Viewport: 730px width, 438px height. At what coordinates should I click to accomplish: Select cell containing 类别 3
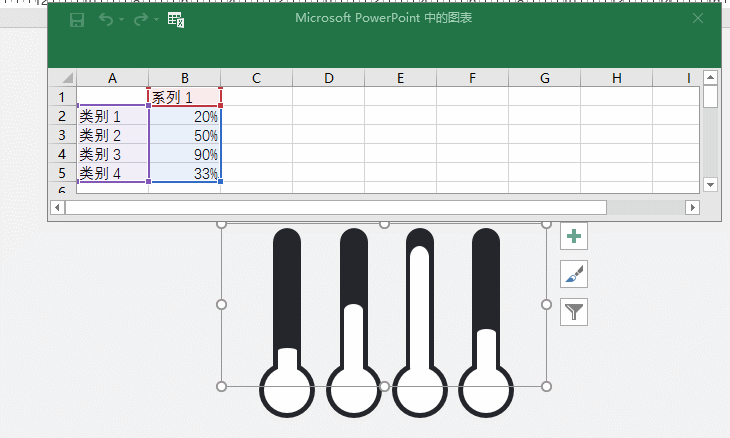[x=112, y=154]
